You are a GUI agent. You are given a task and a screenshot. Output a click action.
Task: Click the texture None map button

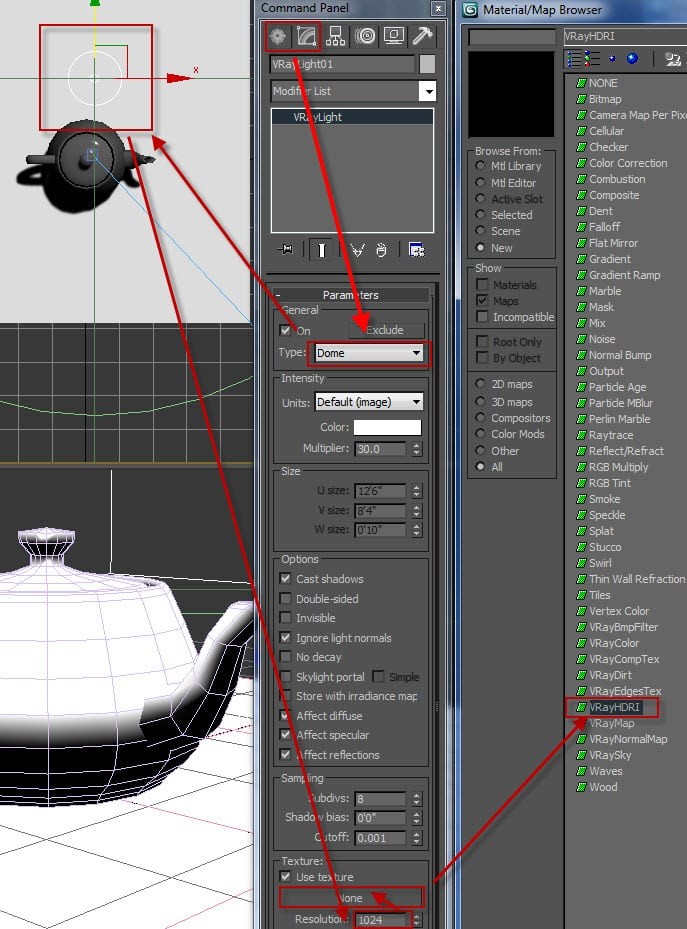[x=352, y=898]
